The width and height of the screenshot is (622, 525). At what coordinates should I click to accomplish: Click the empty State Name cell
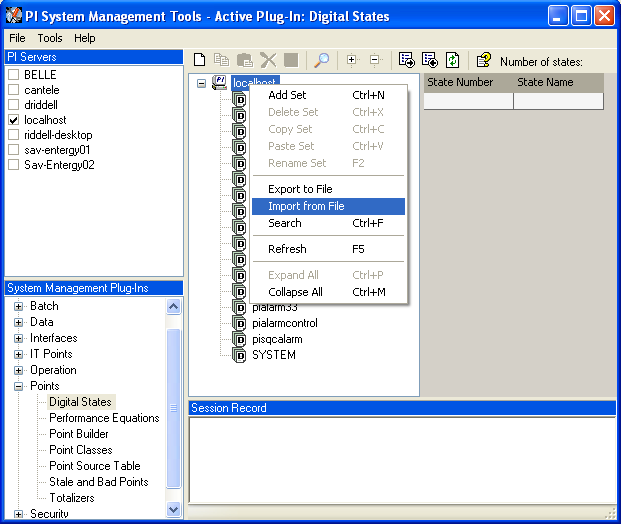point(559,101)
